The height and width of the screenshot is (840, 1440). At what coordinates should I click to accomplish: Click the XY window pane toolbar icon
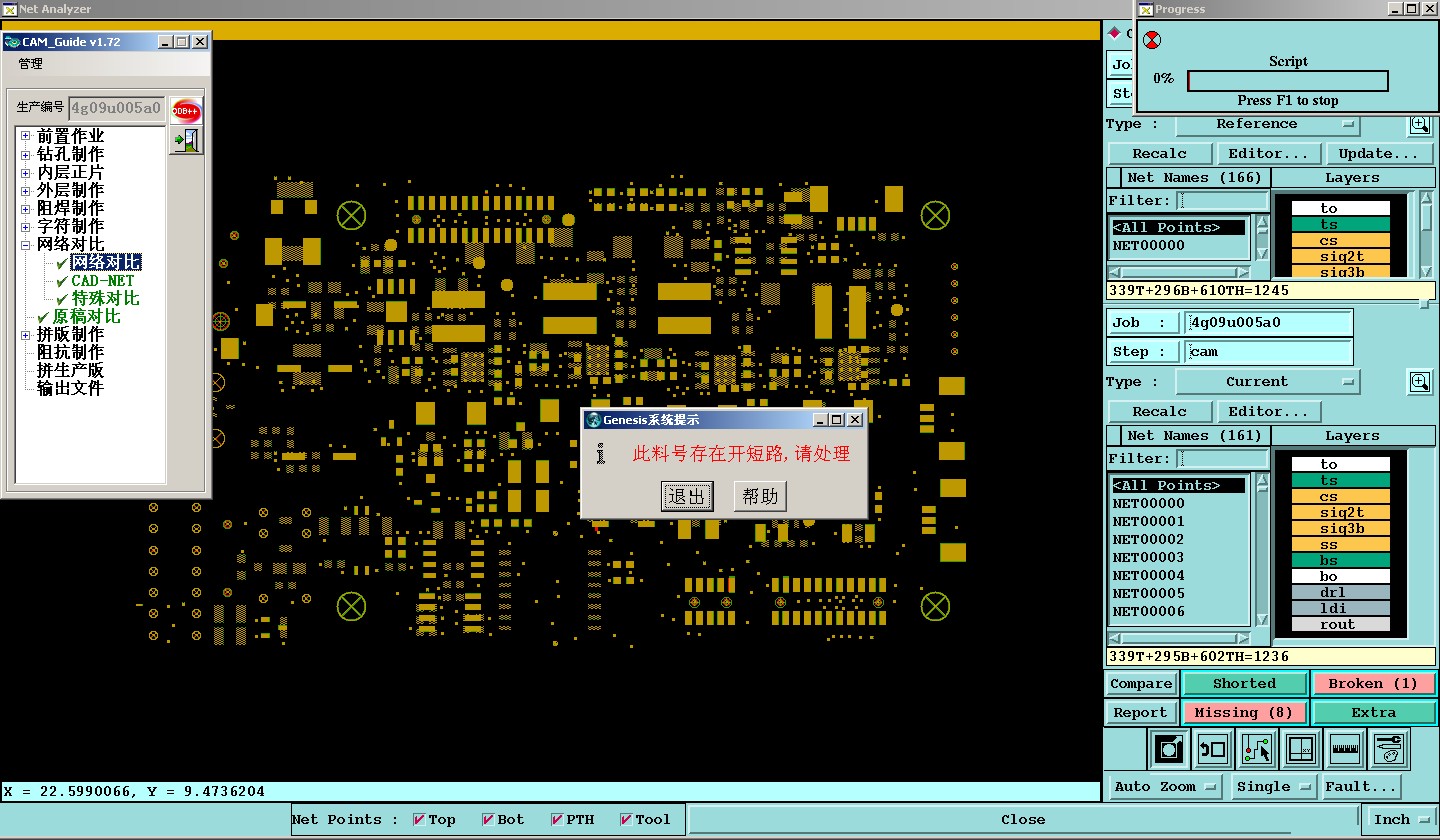1300,749
